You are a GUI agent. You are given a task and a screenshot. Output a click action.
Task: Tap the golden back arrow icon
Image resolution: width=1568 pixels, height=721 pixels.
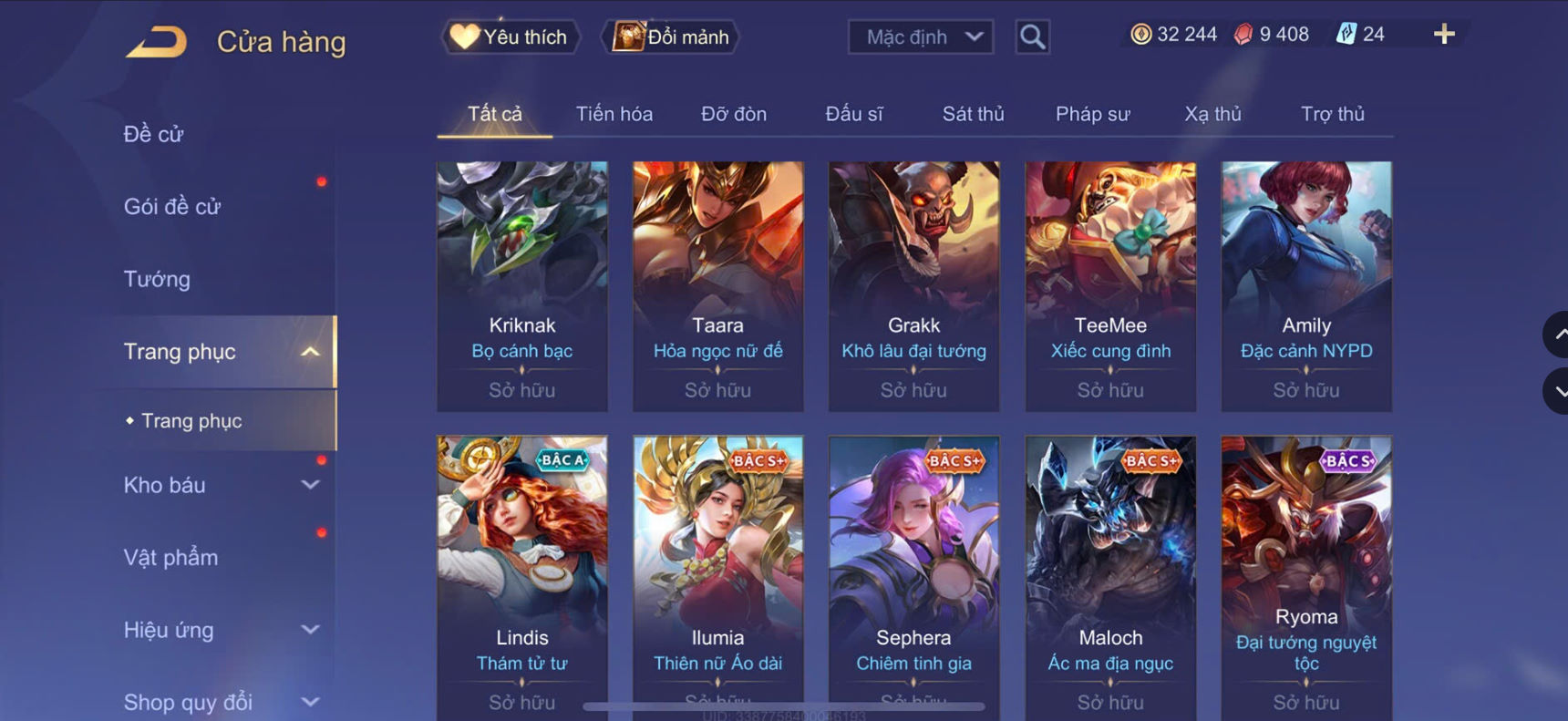(x=156, y=42)
